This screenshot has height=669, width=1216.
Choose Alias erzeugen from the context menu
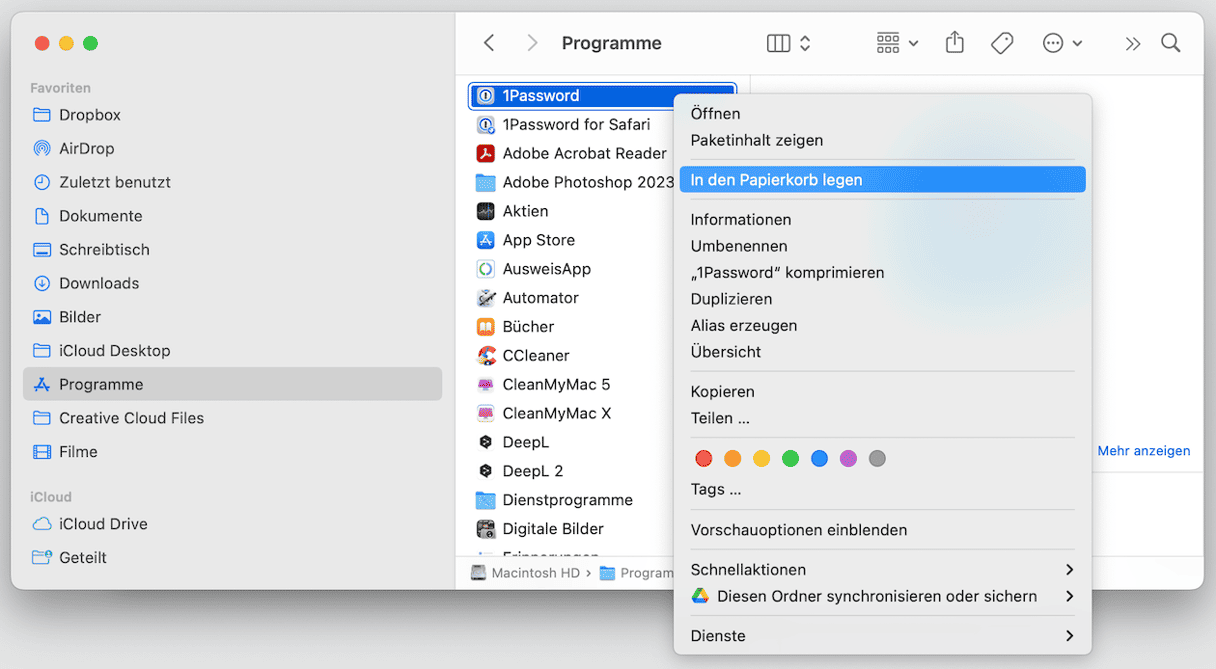tap(882, 326)
